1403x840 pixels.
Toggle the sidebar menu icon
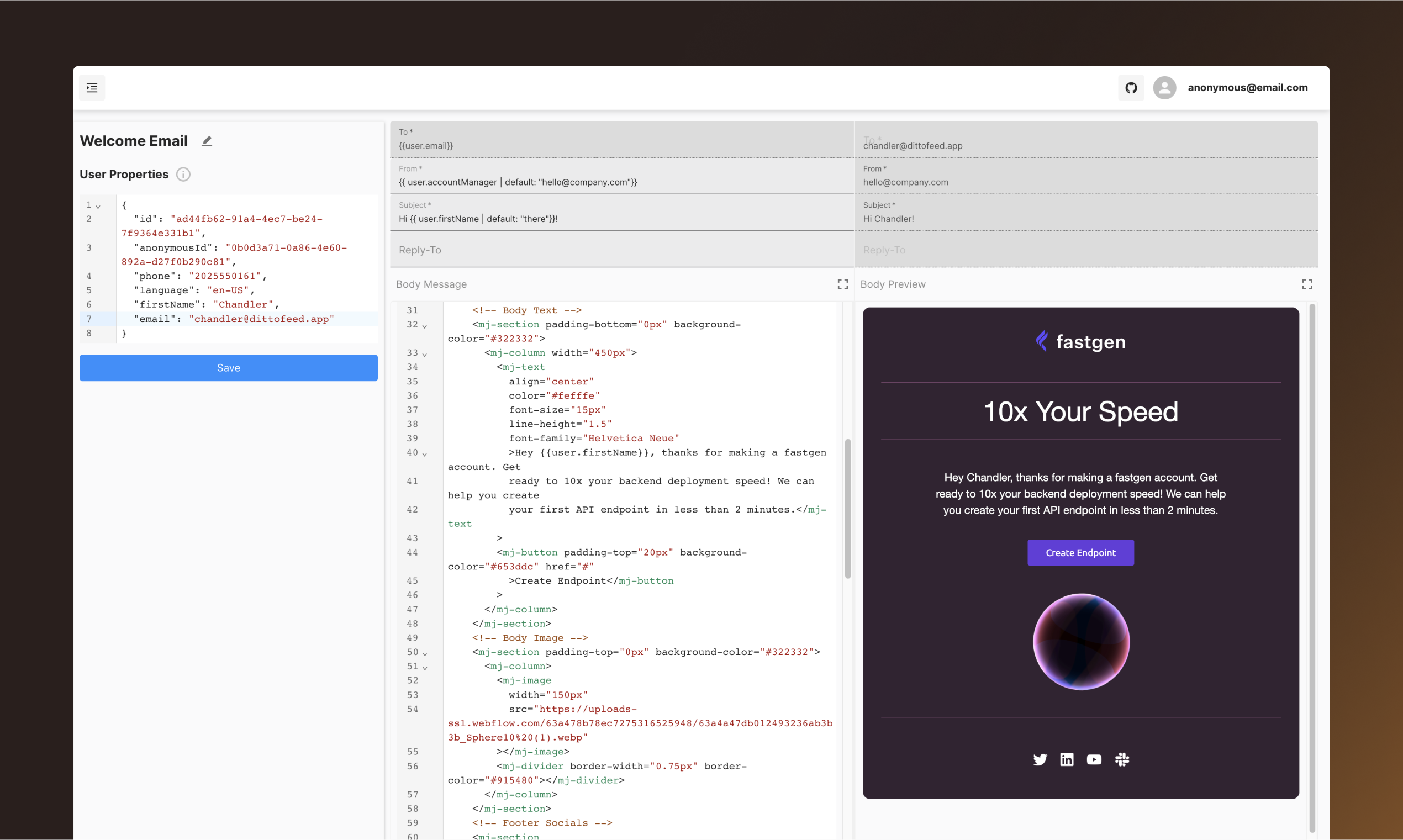pos(92,88)
